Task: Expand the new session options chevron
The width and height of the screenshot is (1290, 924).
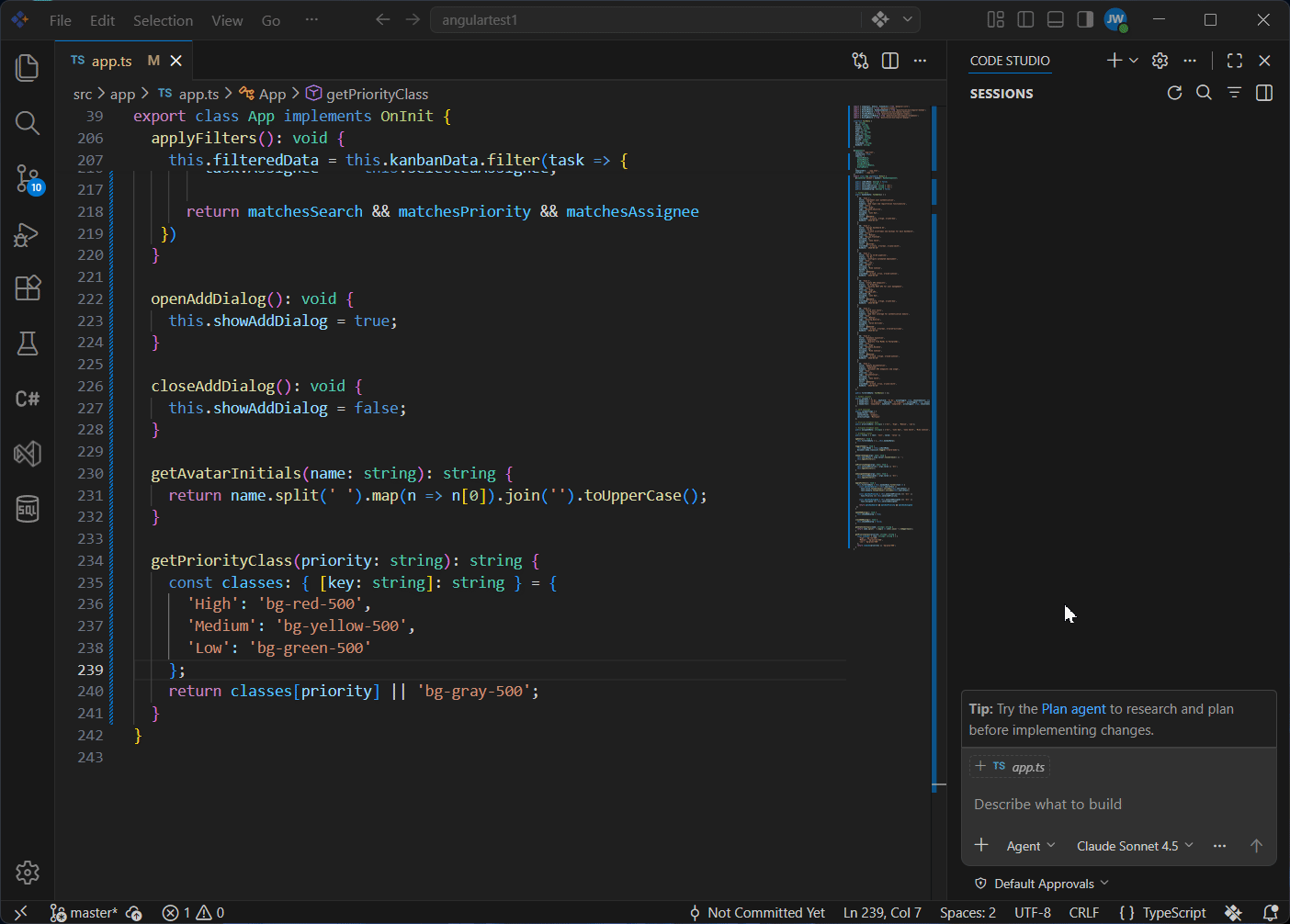Action: tap(1134, 61)
